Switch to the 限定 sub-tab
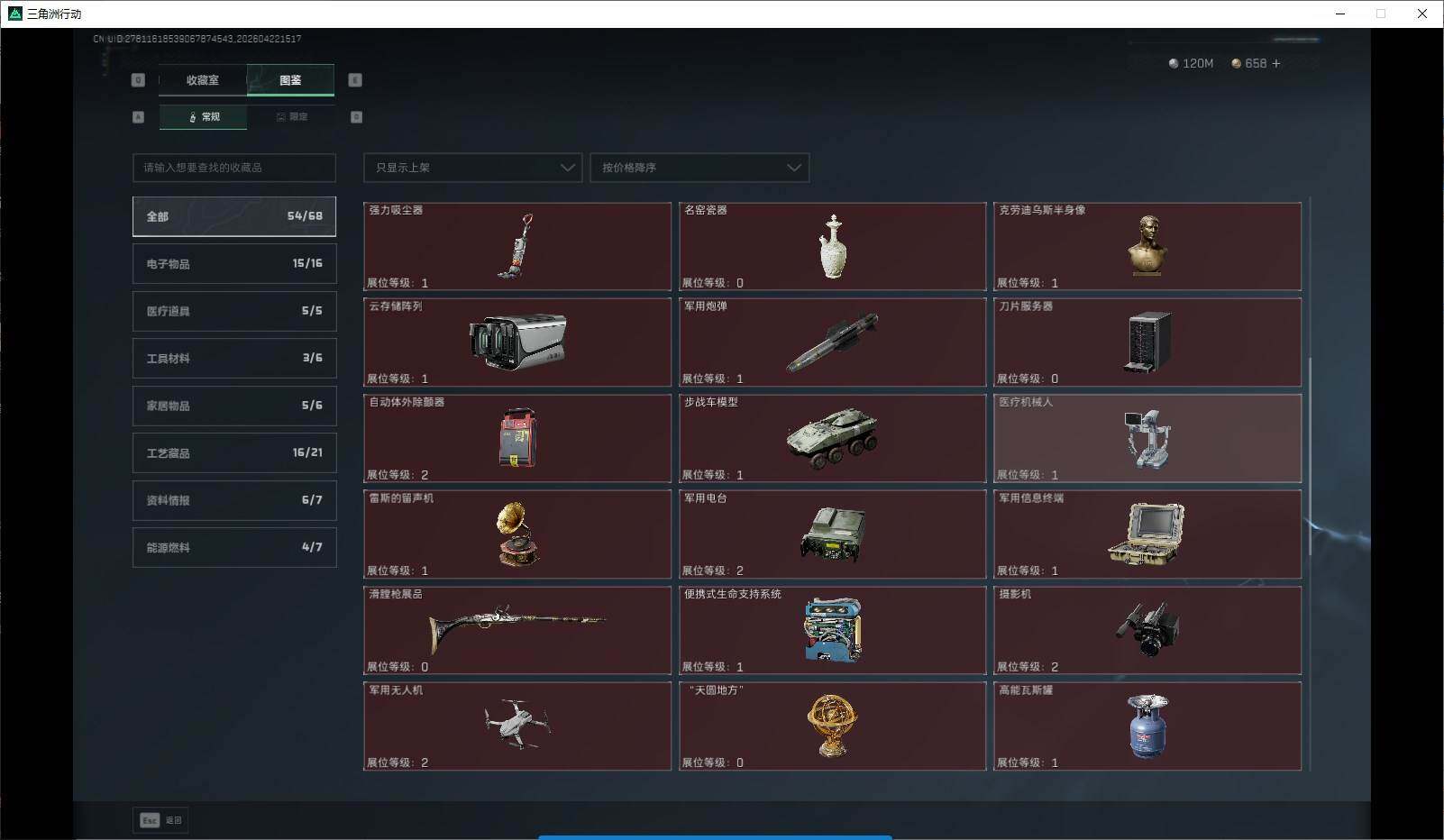 coord(291,117)
